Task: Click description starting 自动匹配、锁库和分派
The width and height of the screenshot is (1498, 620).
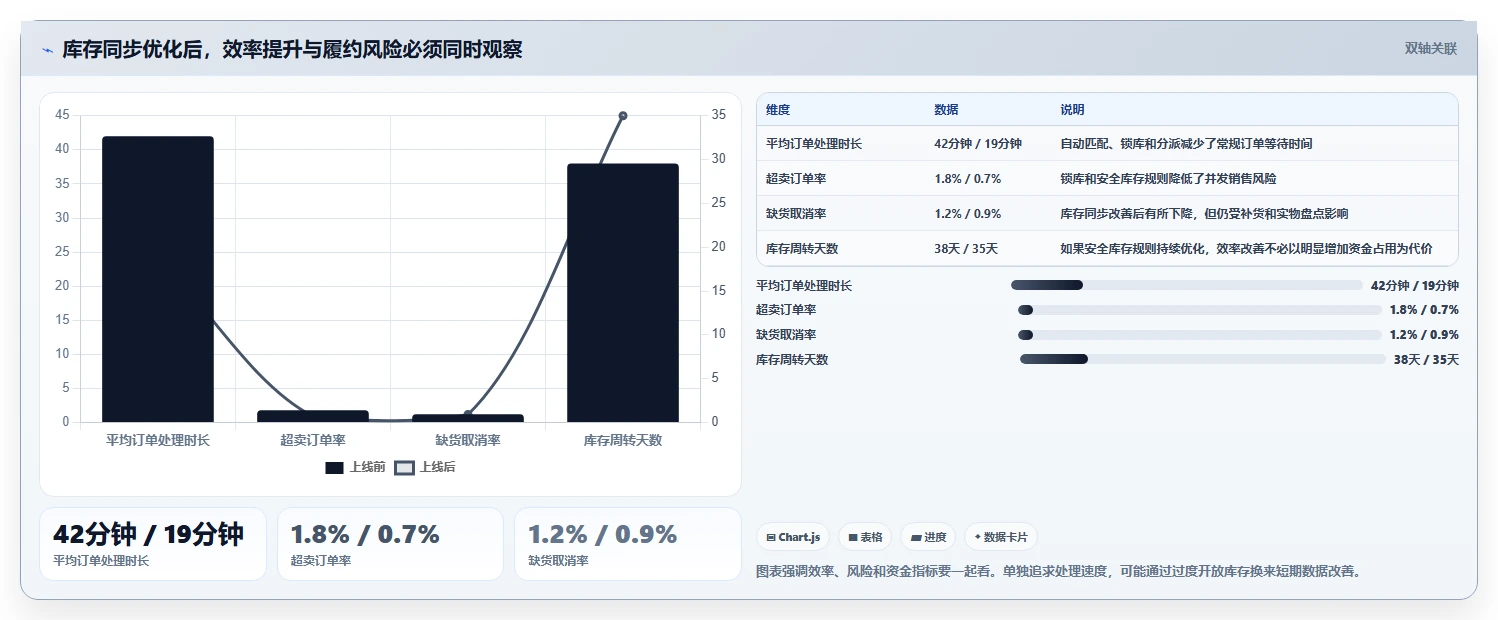Action: 1186,144
